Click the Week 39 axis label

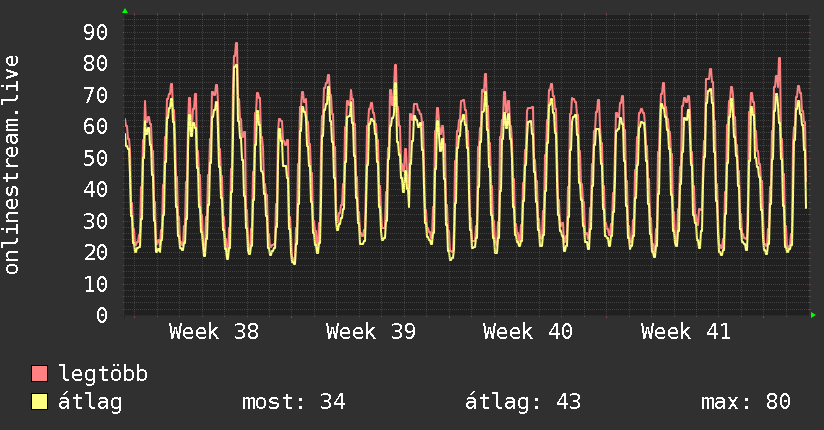[x=370, y=332]
